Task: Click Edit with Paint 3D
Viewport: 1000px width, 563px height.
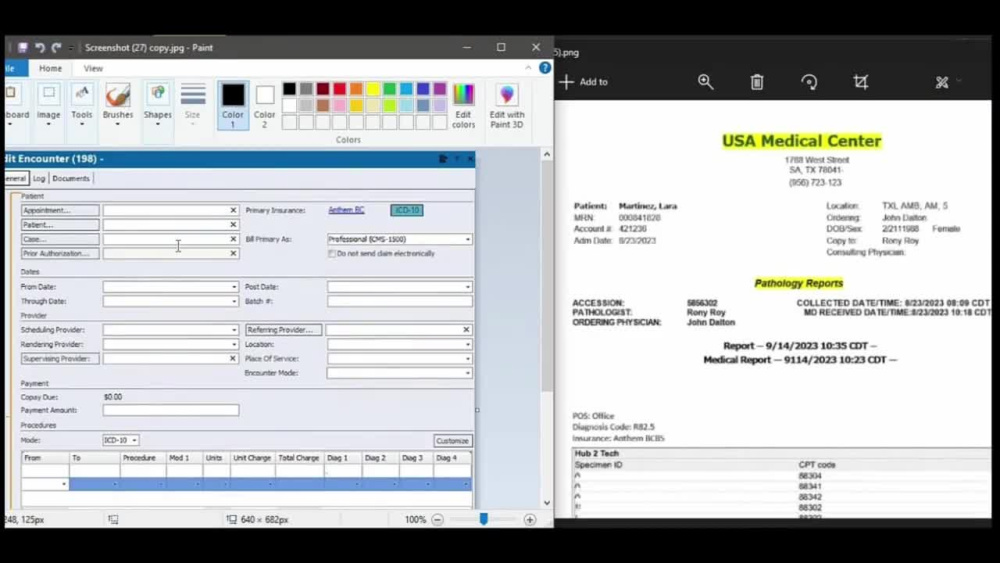Action: point(507,106)
